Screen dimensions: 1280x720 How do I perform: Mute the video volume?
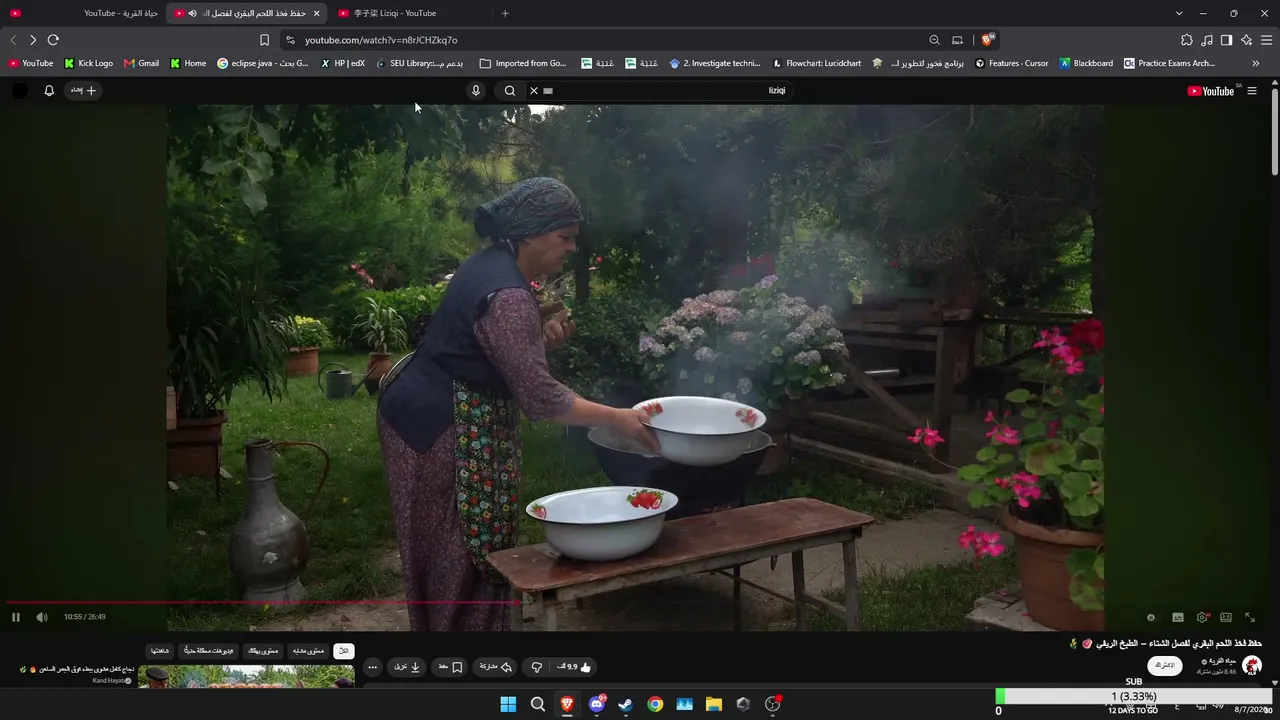pos(41,617)
